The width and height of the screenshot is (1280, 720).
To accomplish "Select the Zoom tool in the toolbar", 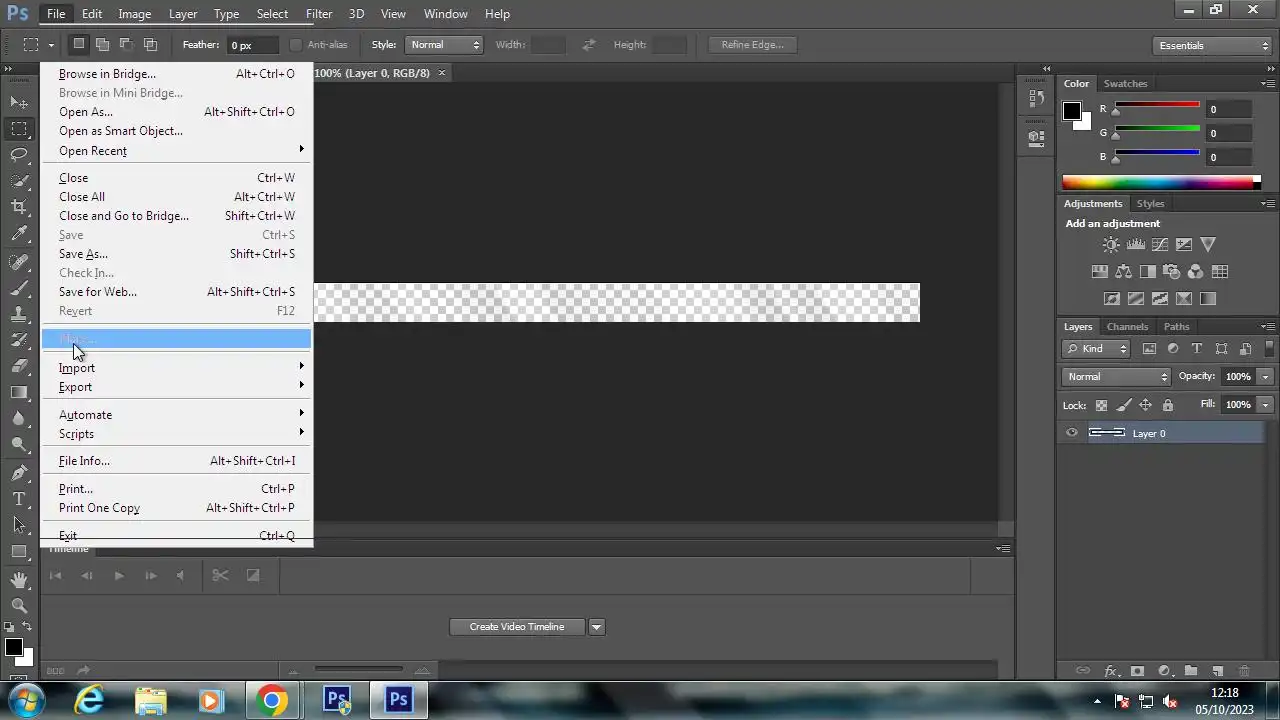I will click(x=19, y=606).
